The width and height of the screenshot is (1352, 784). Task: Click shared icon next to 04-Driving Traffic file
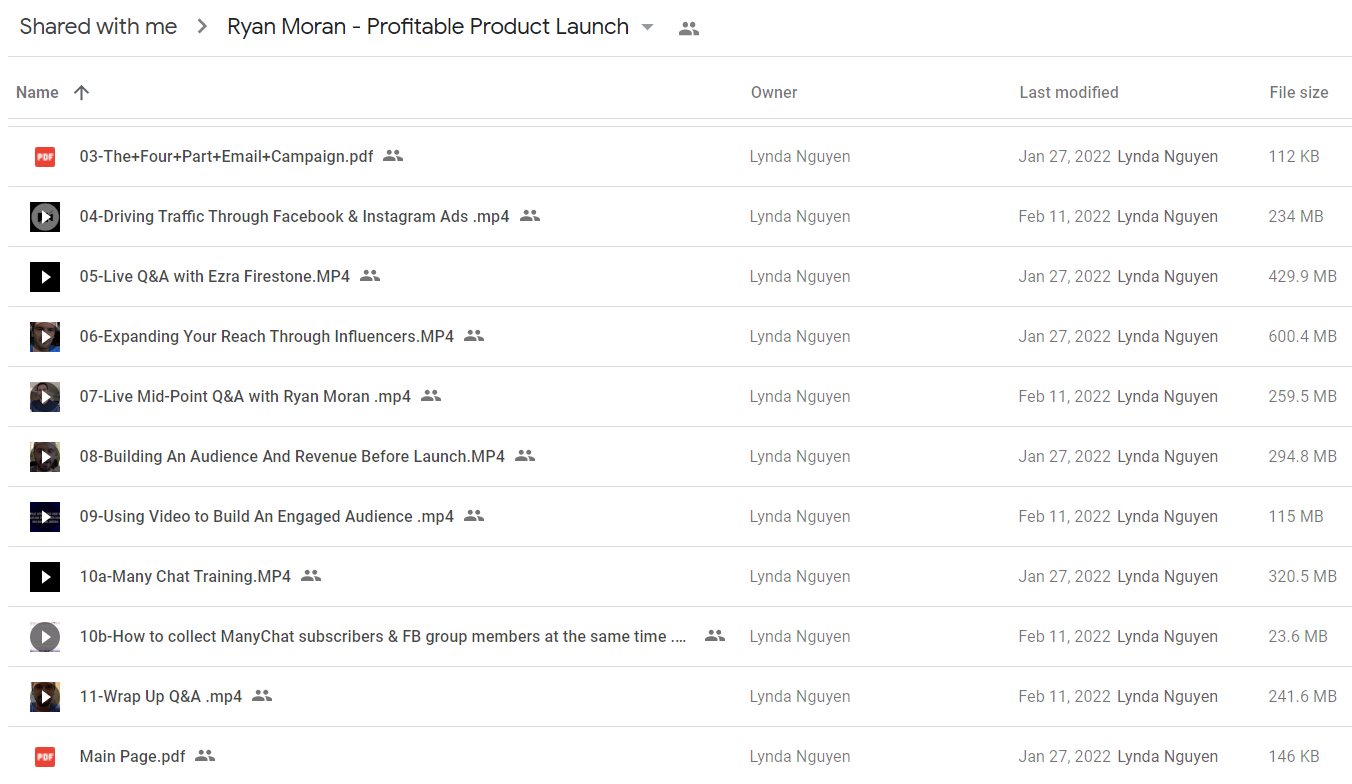click(530, 216)
